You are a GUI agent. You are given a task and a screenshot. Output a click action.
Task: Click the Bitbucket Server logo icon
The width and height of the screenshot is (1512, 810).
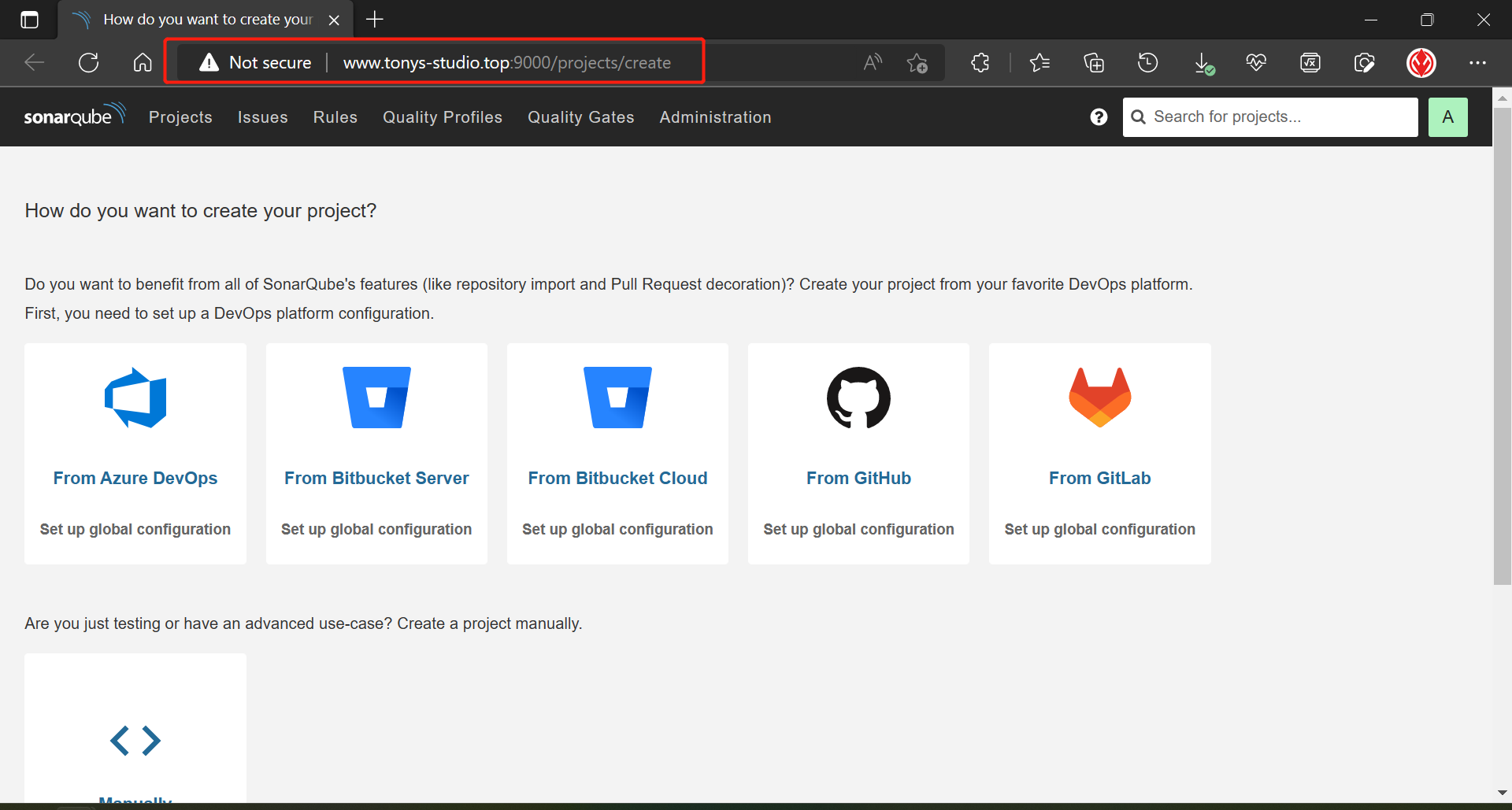[376, 398]
